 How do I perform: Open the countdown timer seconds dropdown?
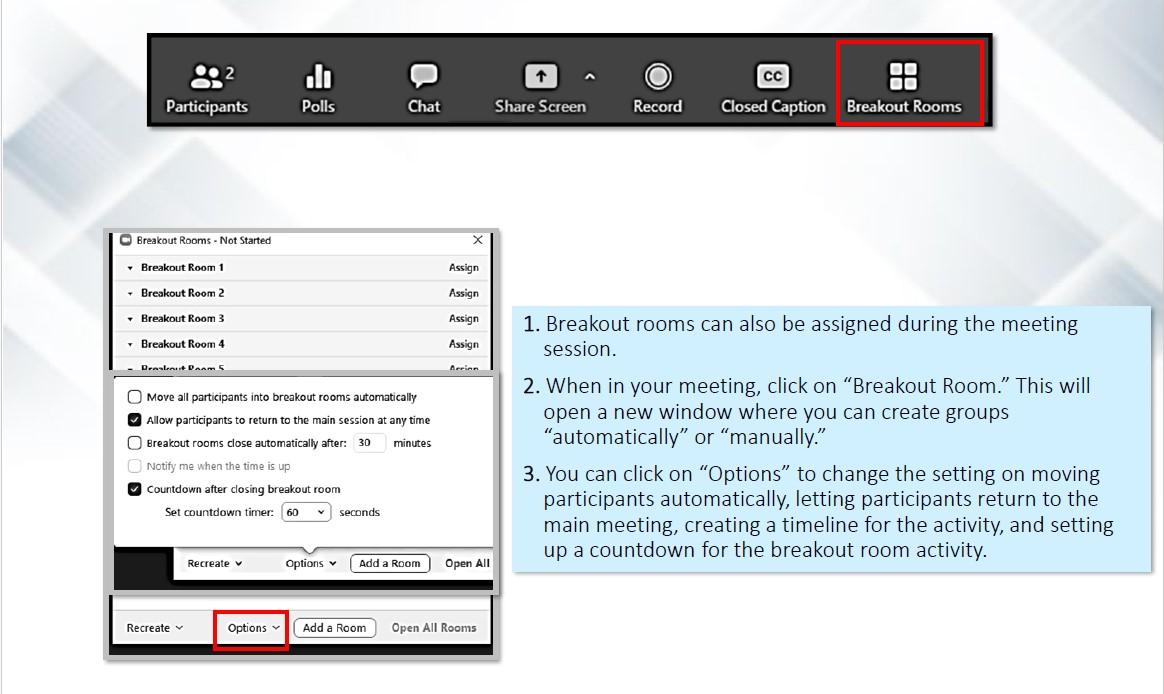click(x=306, y=512)
